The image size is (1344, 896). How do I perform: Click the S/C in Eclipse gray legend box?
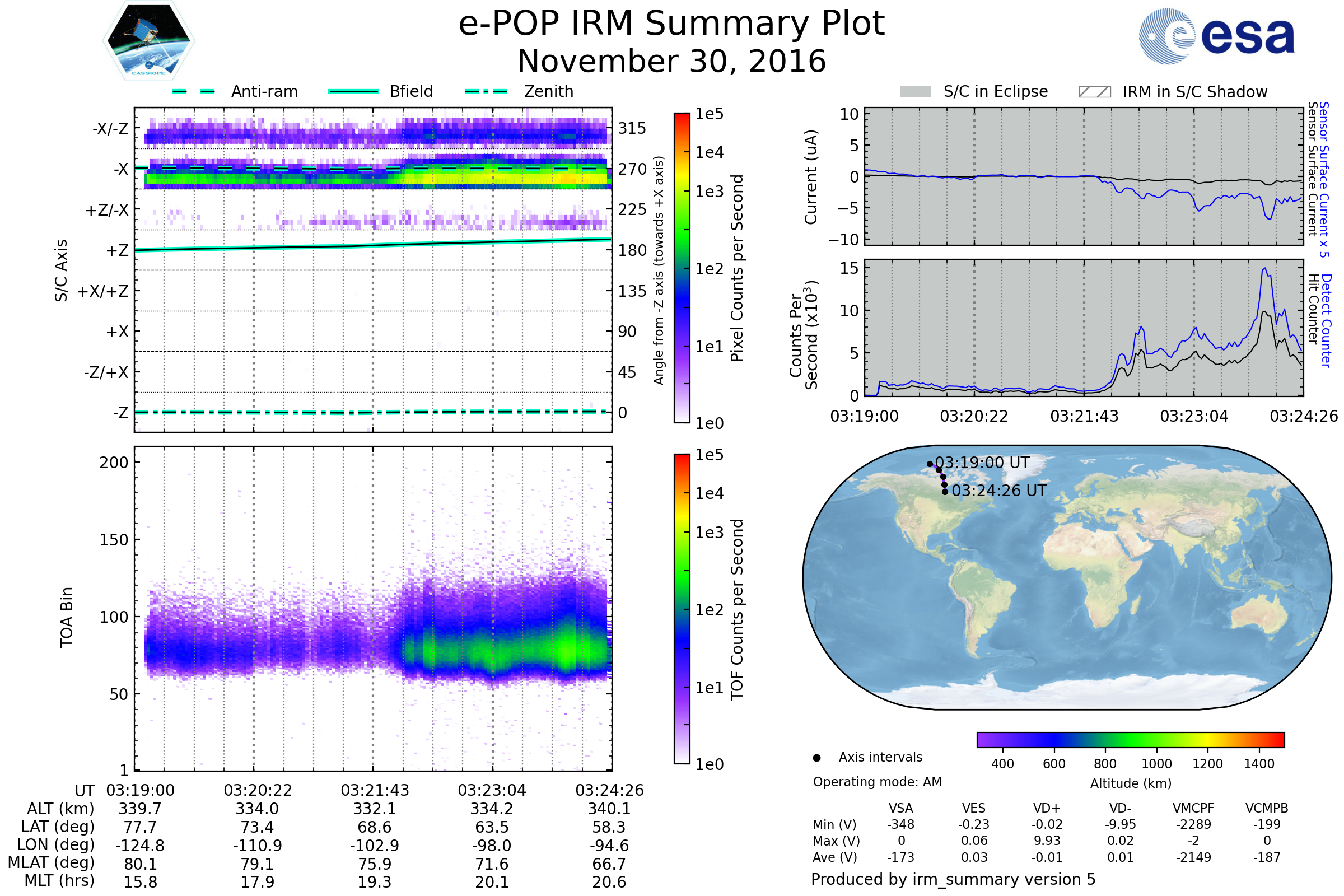click(916, 92)
